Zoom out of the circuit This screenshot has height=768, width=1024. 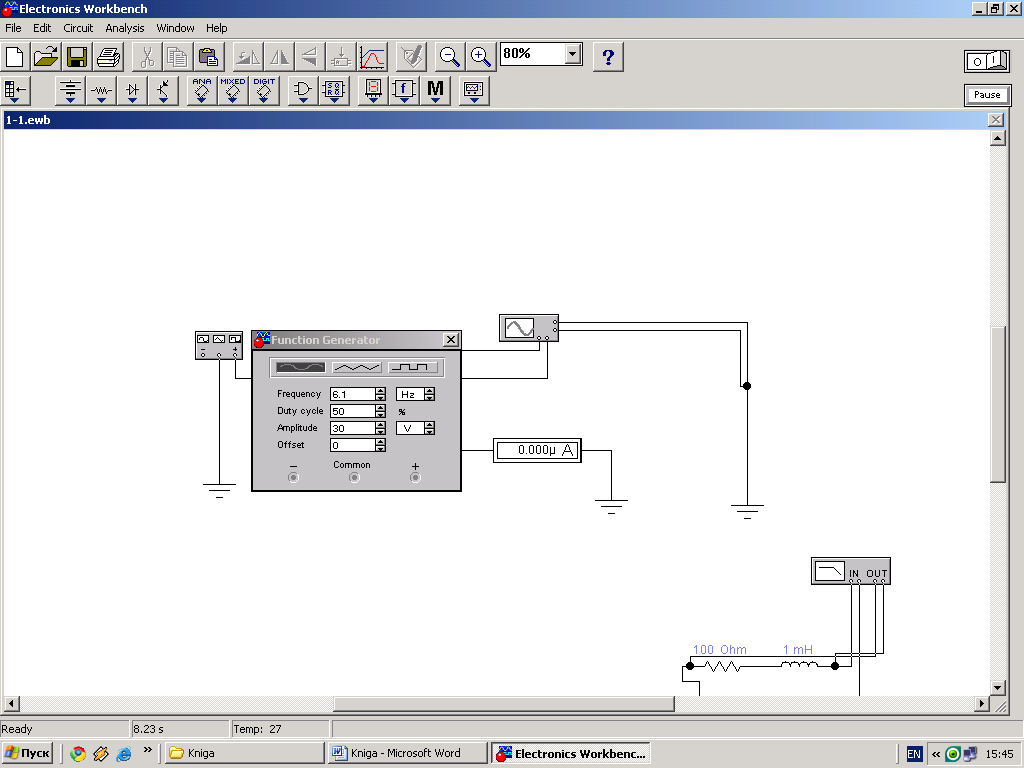449,57
